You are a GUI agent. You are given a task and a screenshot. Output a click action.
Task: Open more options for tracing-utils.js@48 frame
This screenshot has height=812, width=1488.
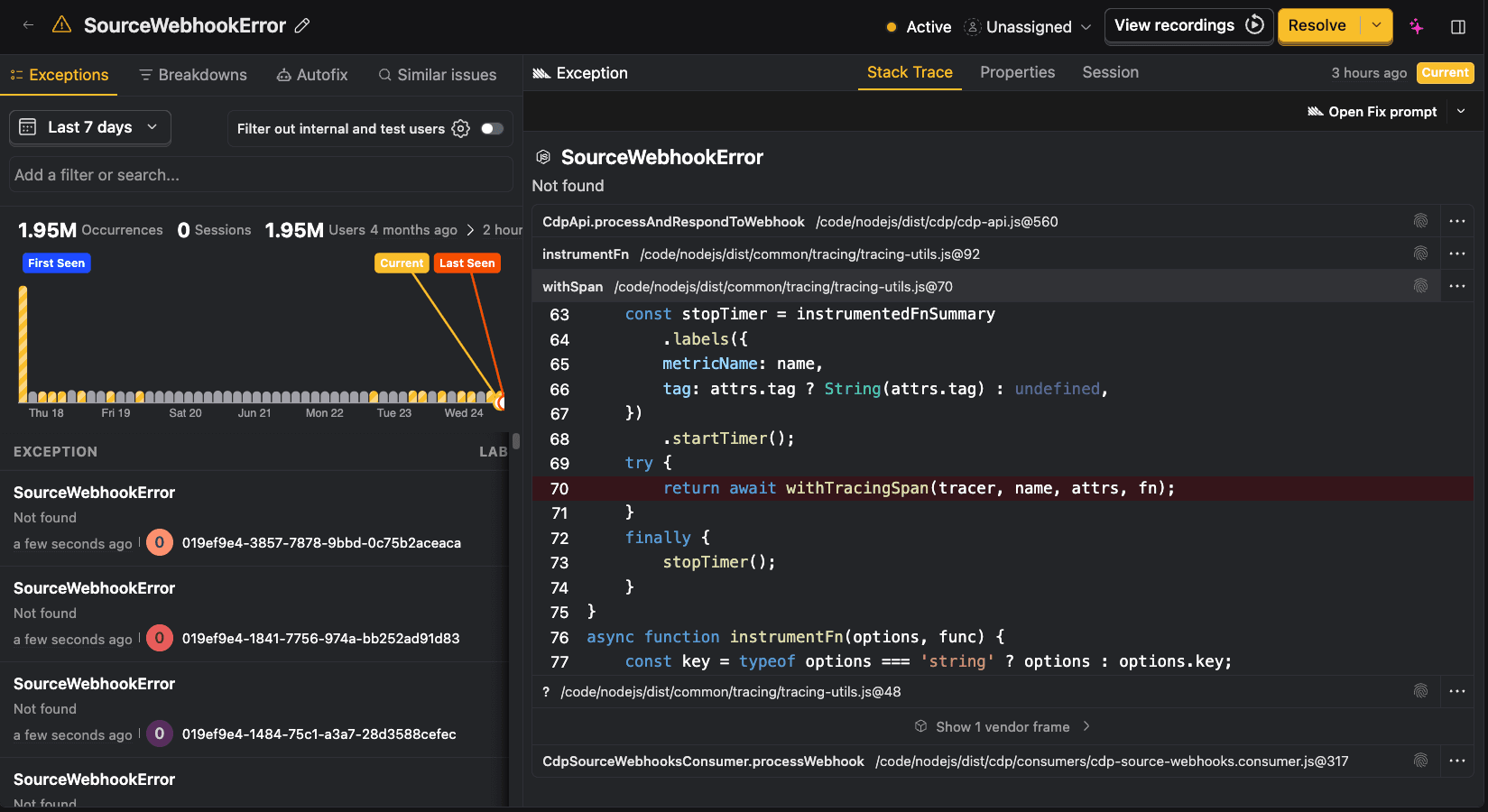pos(1457,691)
